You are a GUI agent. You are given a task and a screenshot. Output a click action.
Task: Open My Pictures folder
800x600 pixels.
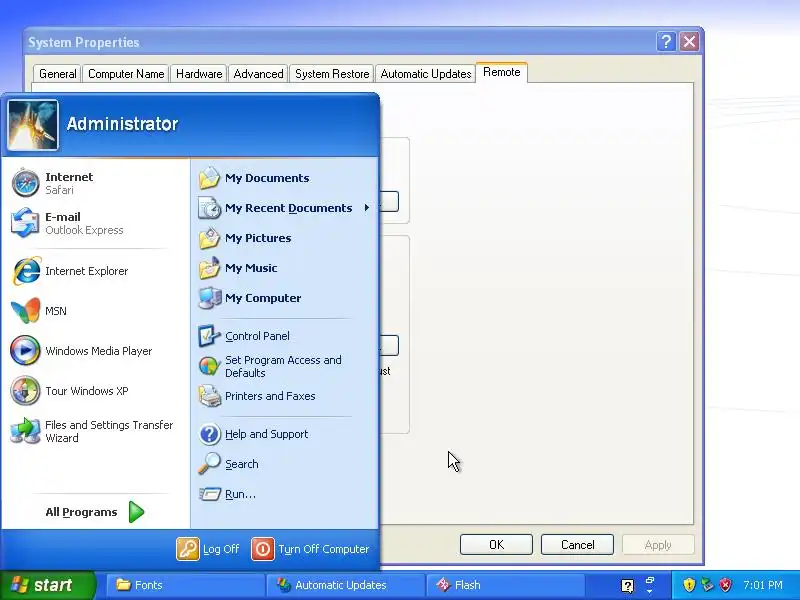point(284,238)
